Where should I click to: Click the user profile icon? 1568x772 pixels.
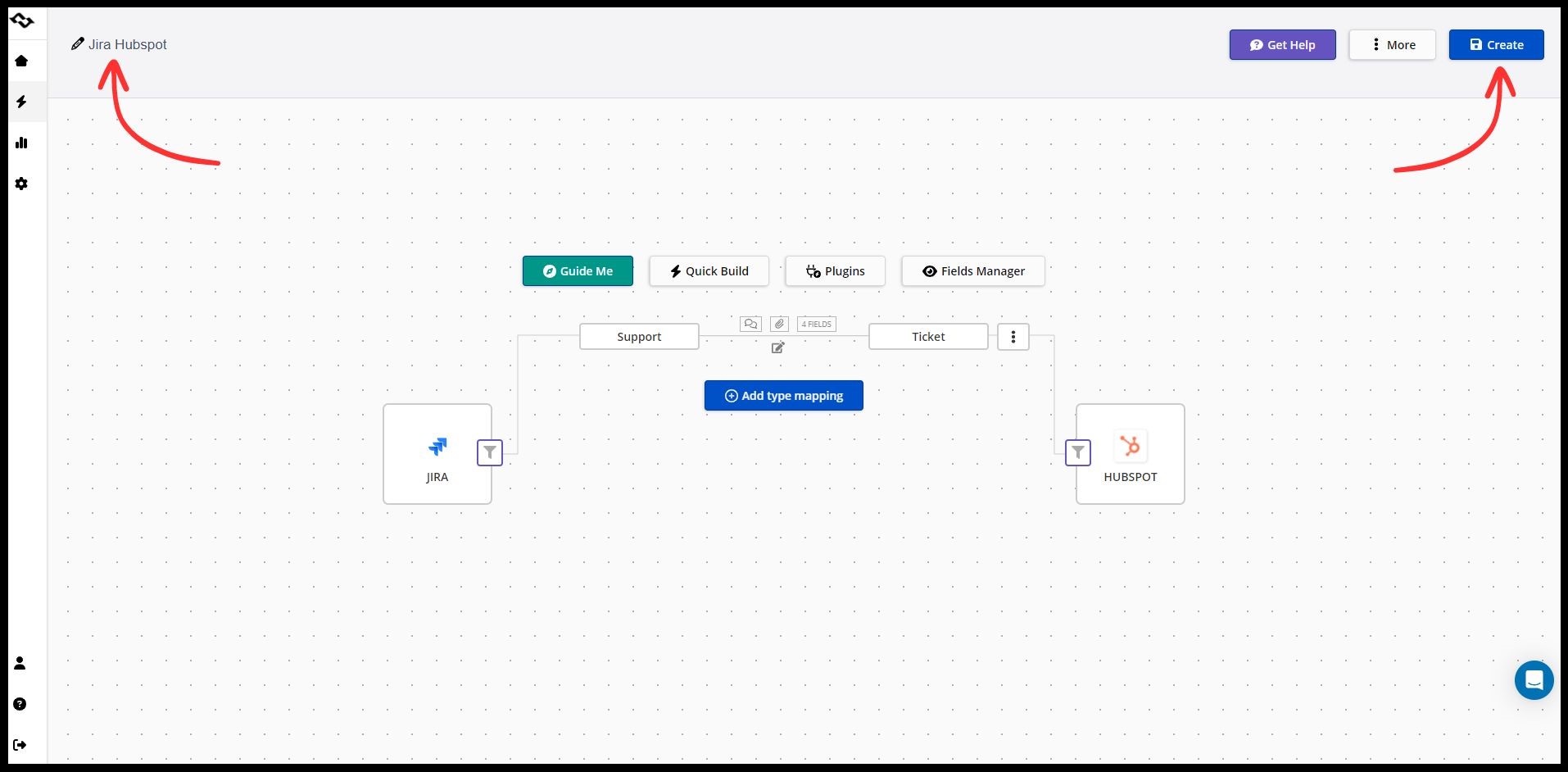[20, 663]
